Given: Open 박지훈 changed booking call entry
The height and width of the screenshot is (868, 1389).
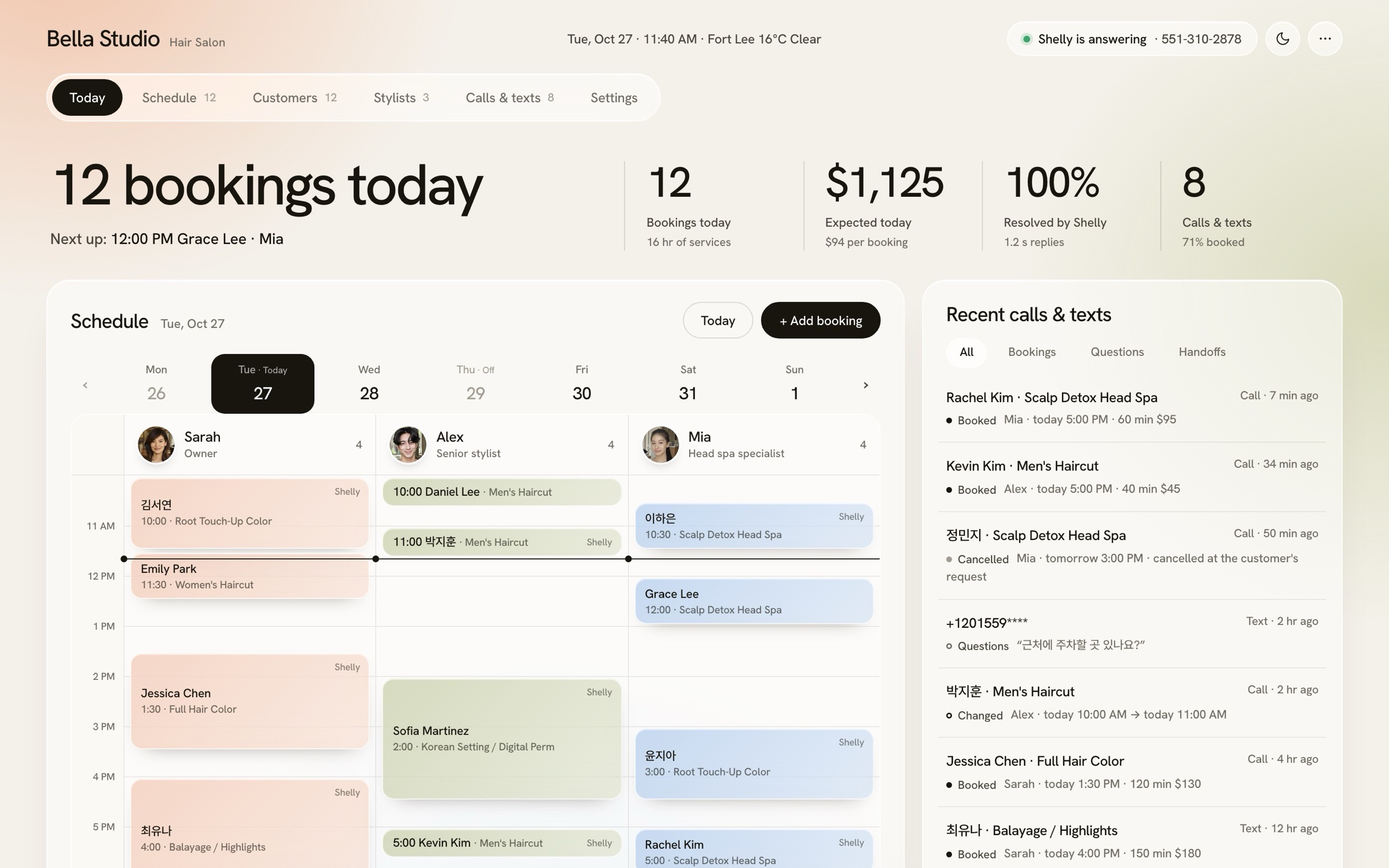Looking at the screenshot, I should (x=1132, y=703).
